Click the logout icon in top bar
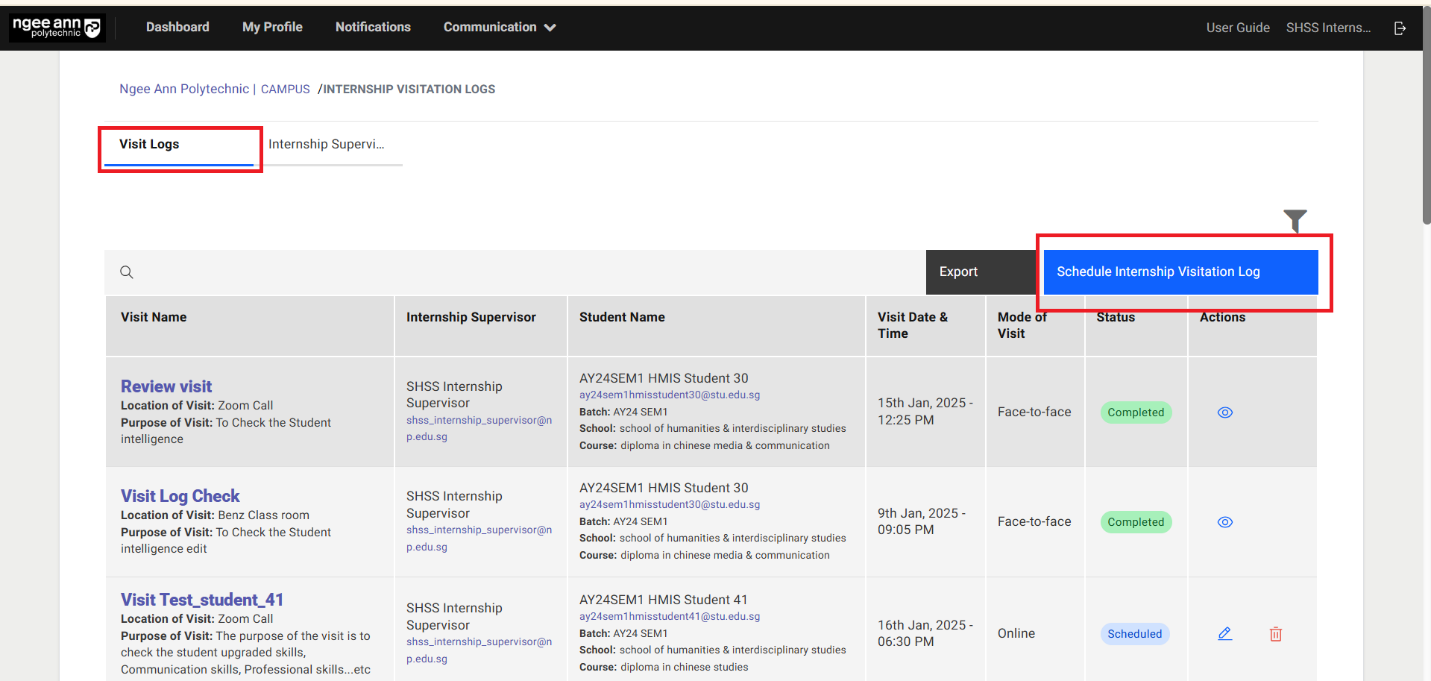 coord(1400,28)
